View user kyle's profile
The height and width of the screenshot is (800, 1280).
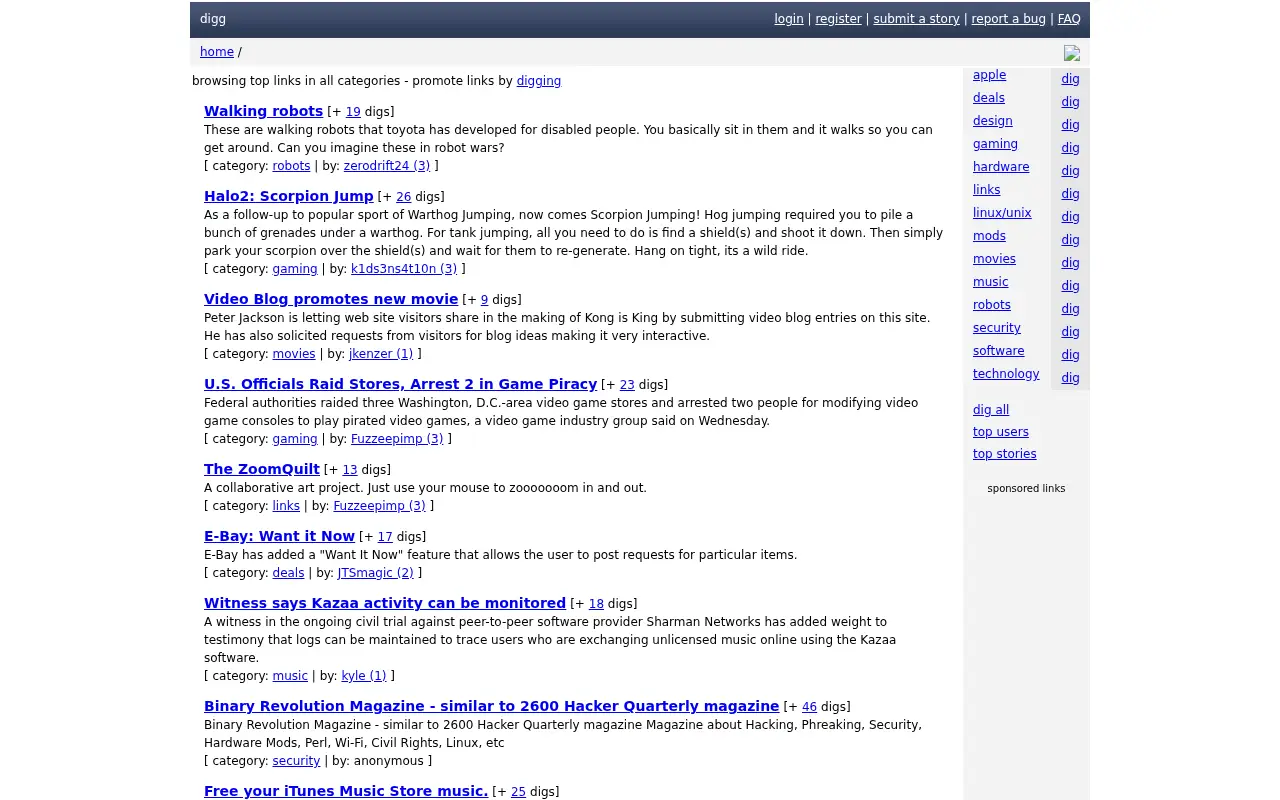pyautogui.click(x=364, y=676)
